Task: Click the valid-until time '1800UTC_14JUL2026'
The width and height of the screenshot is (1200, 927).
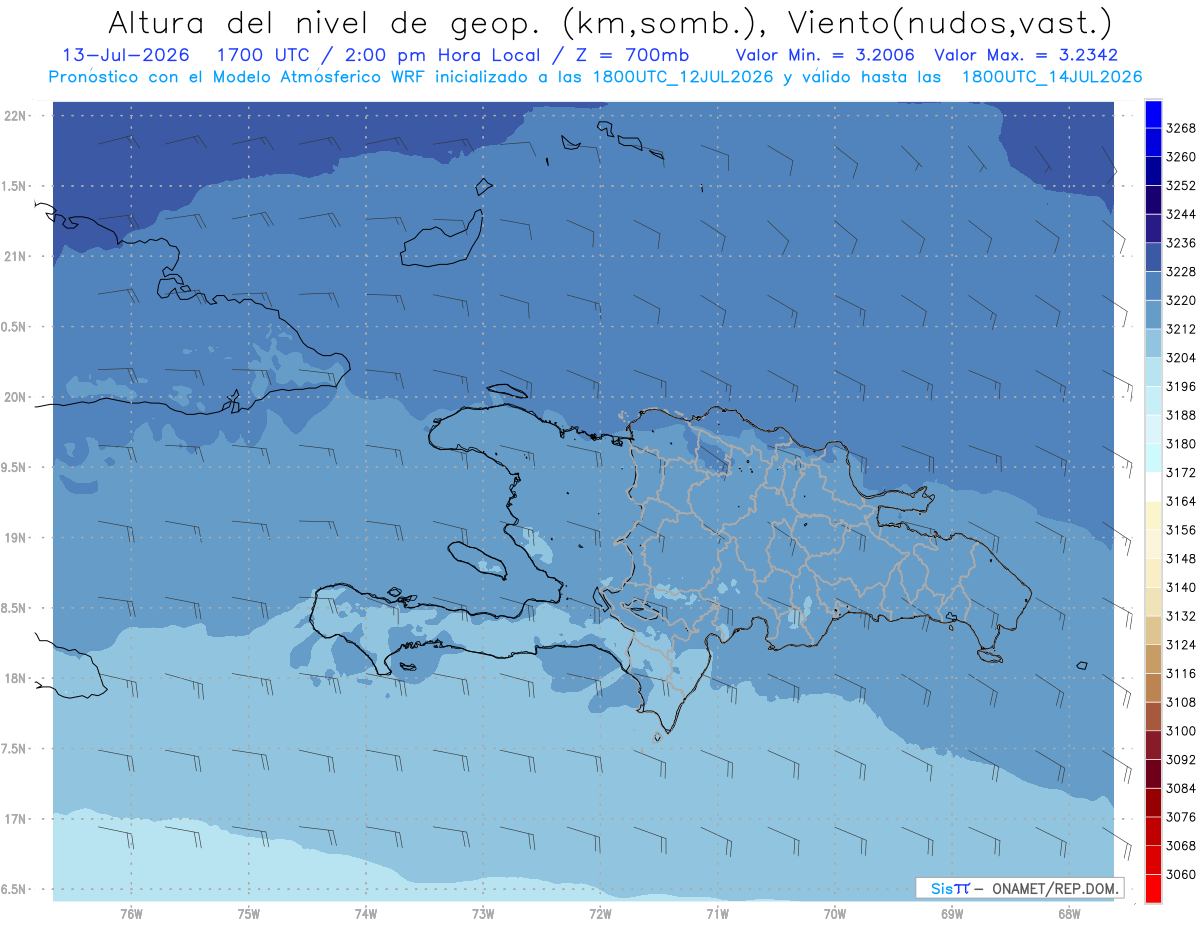Action: click(1052, 77)
